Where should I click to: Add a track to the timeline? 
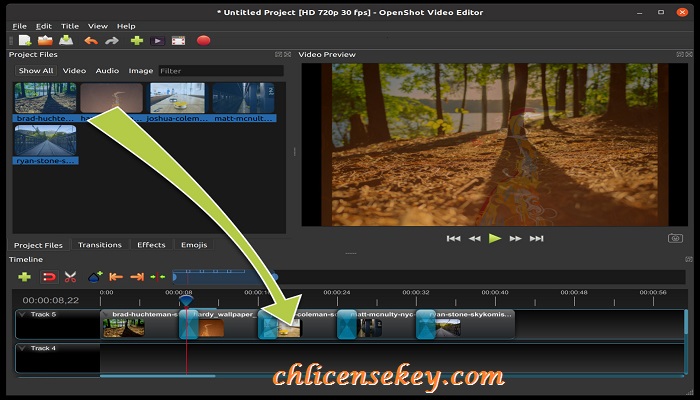[x=25, y=277]
